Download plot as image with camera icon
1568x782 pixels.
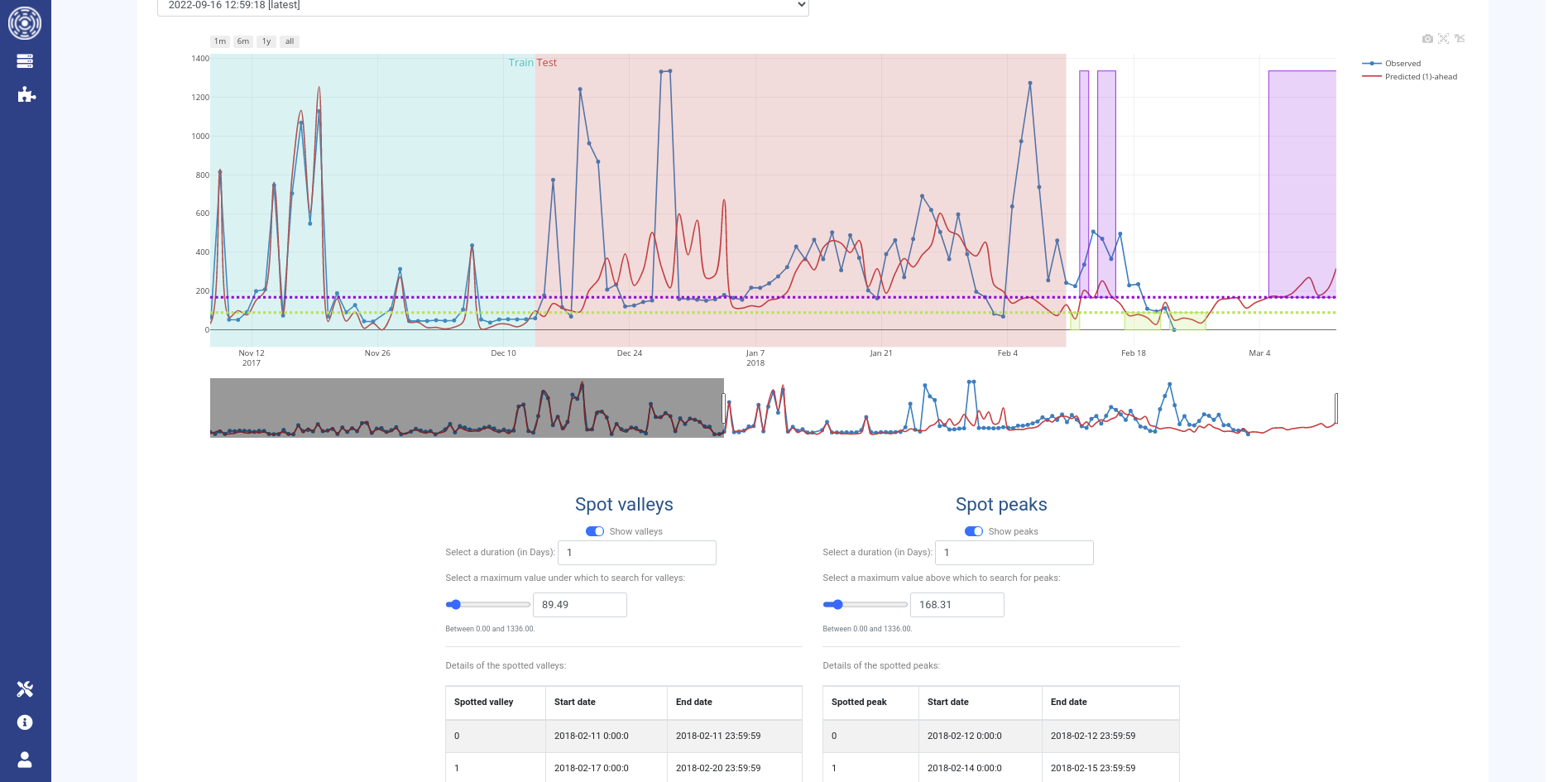pyautogui.click(x=1427, y=39)
